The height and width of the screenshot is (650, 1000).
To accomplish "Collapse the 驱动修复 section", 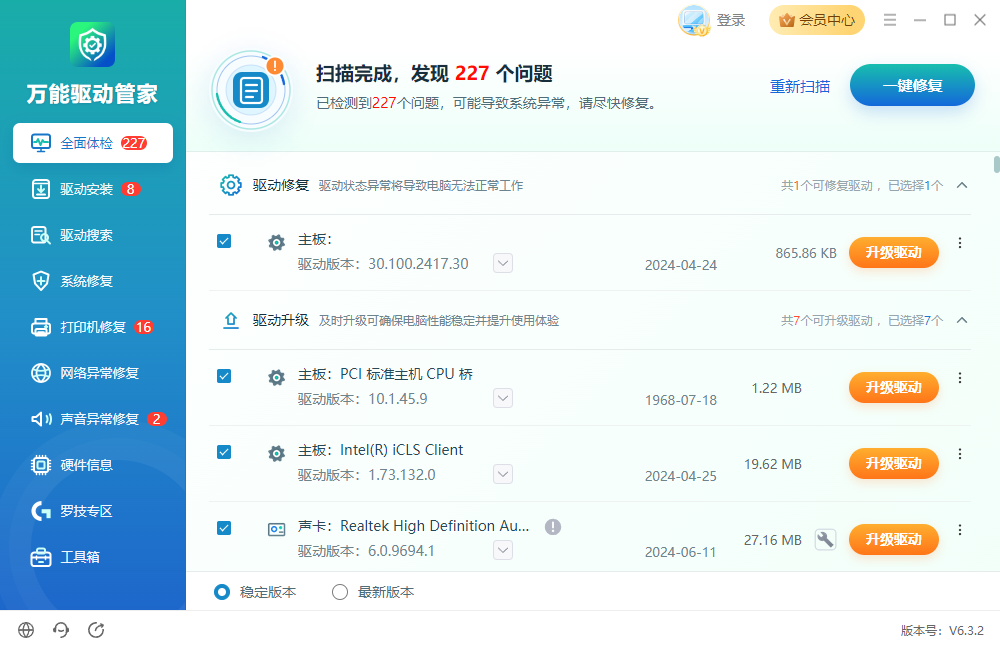I will pos(962,185).
